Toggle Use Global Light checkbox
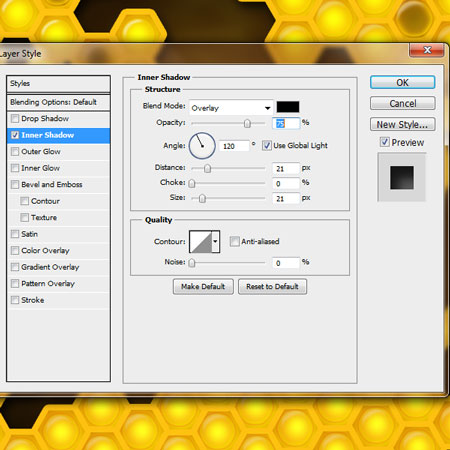 (266, 146)
